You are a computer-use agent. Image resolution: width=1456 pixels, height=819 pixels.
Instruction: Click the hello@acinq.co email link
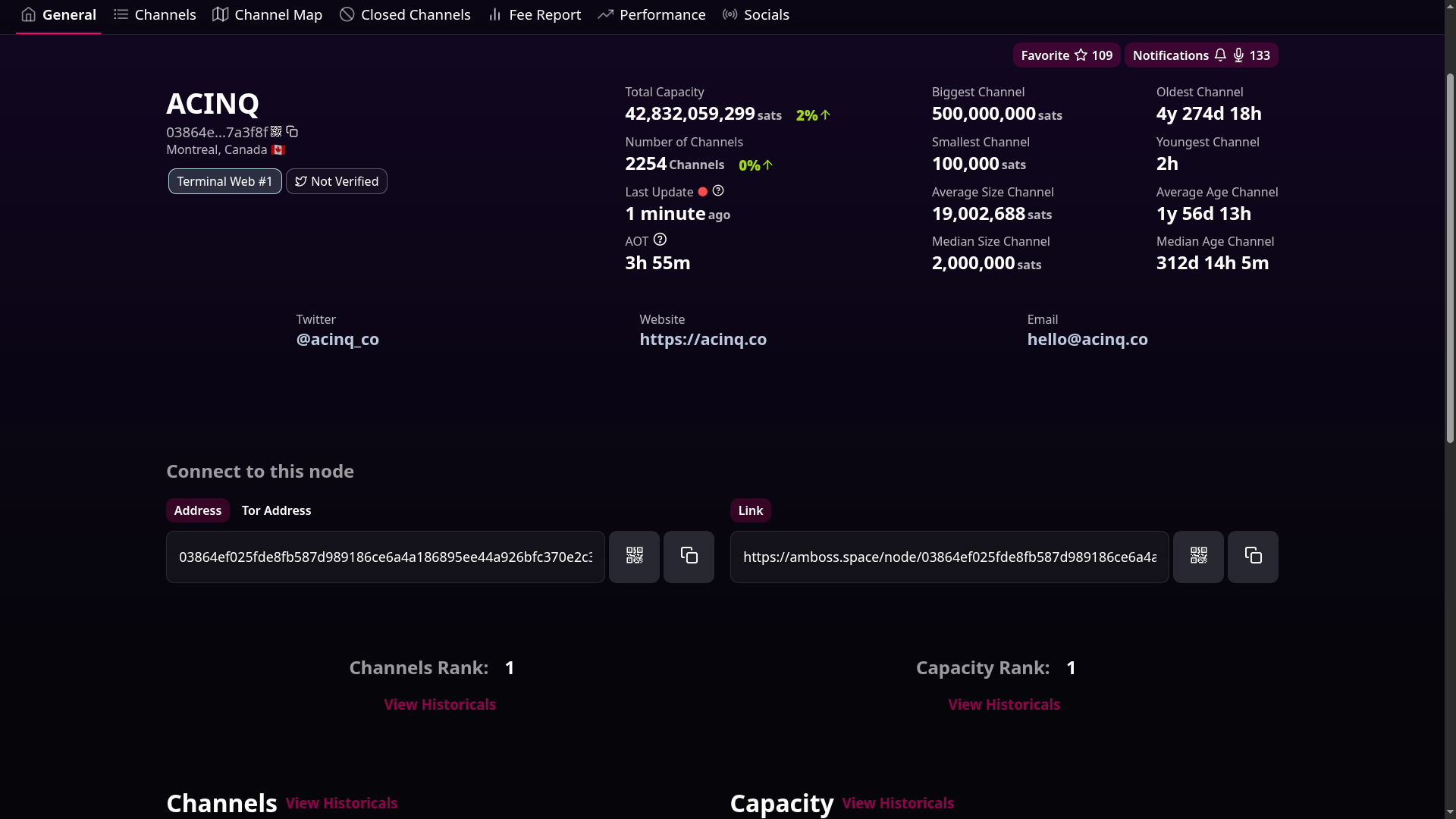[x=1087, y=340]
